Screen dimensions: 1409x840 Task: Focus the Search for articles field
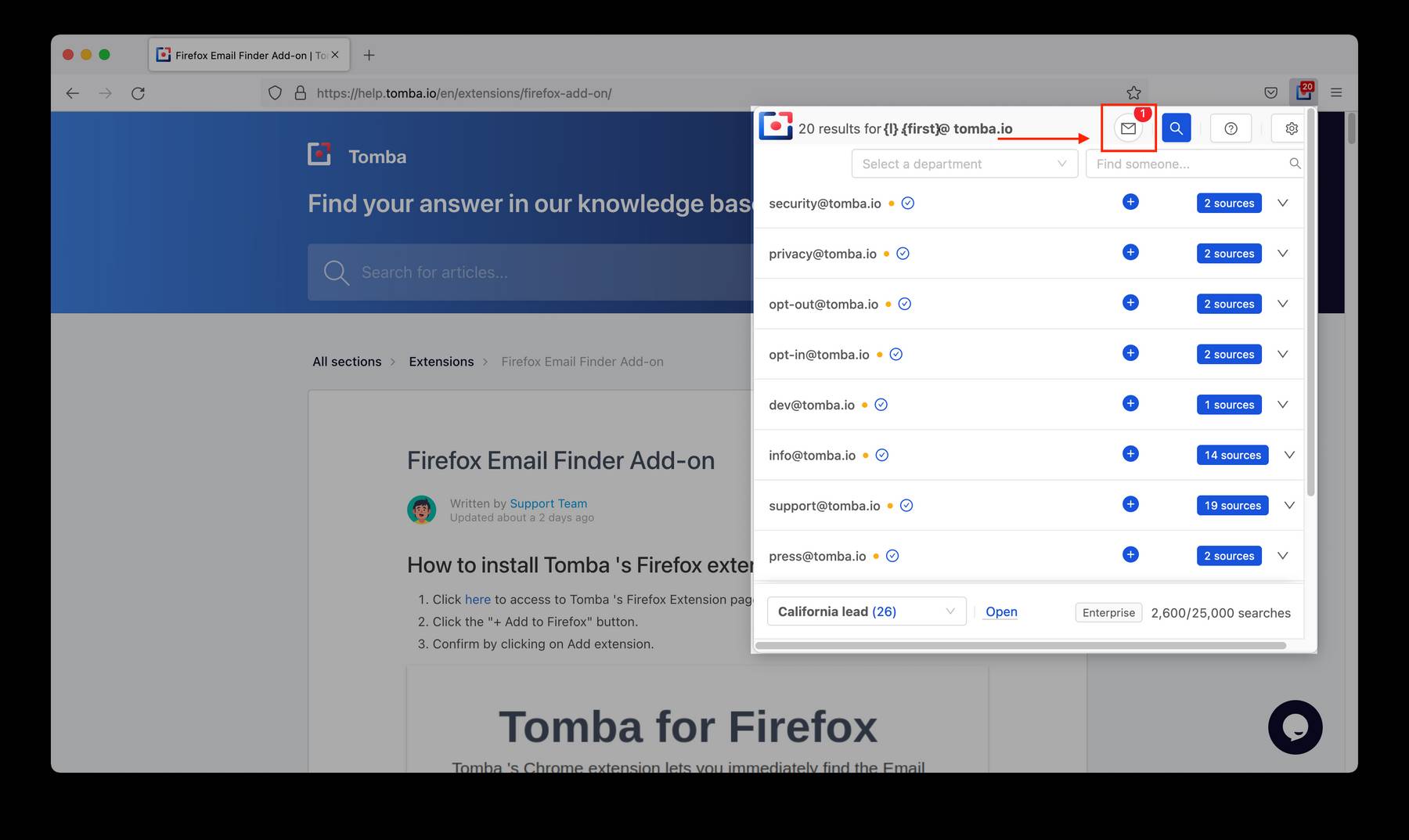[530, 272]
